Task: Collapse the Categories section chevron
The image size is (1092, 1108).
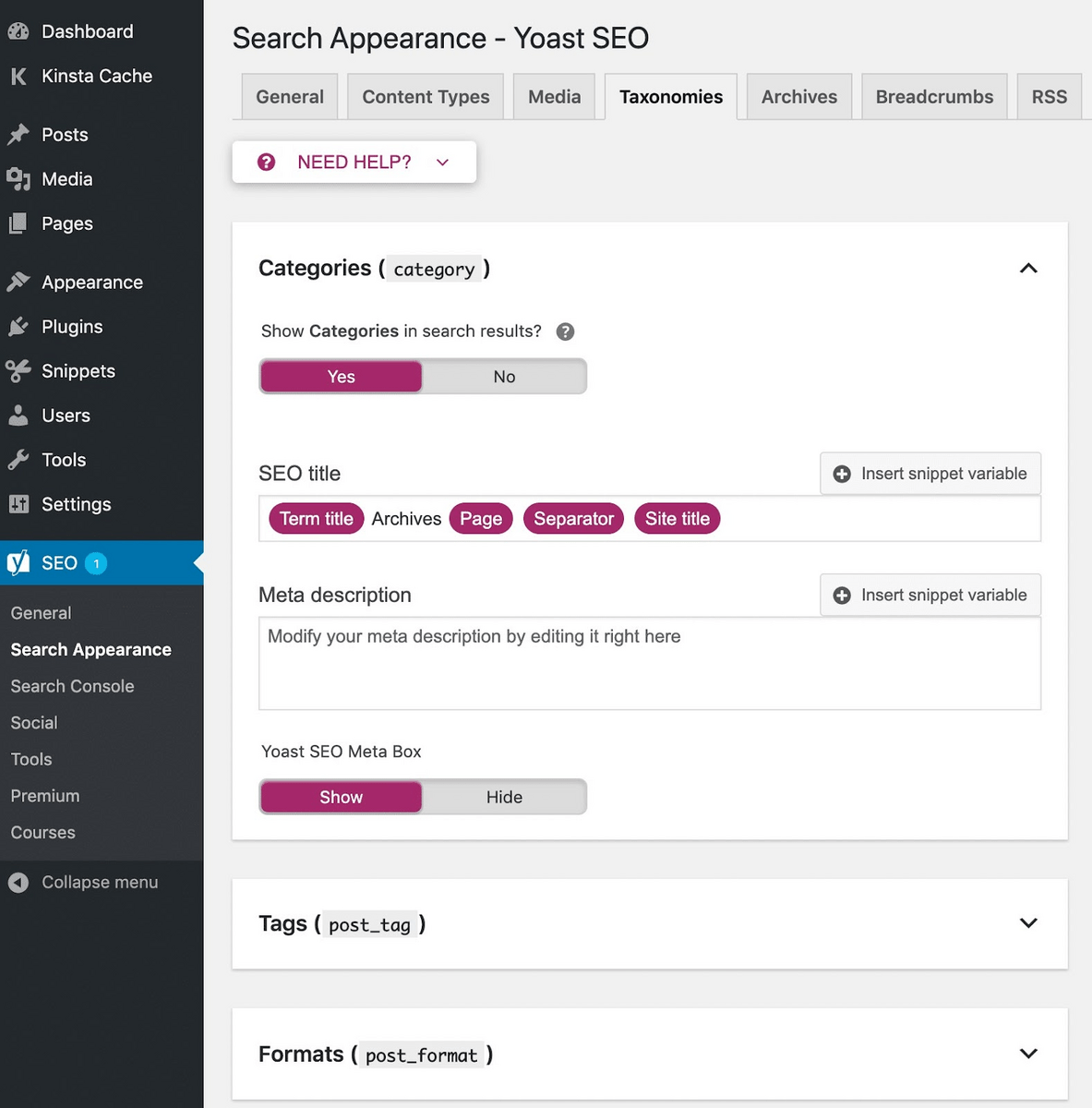Action: coord(1028,269)
